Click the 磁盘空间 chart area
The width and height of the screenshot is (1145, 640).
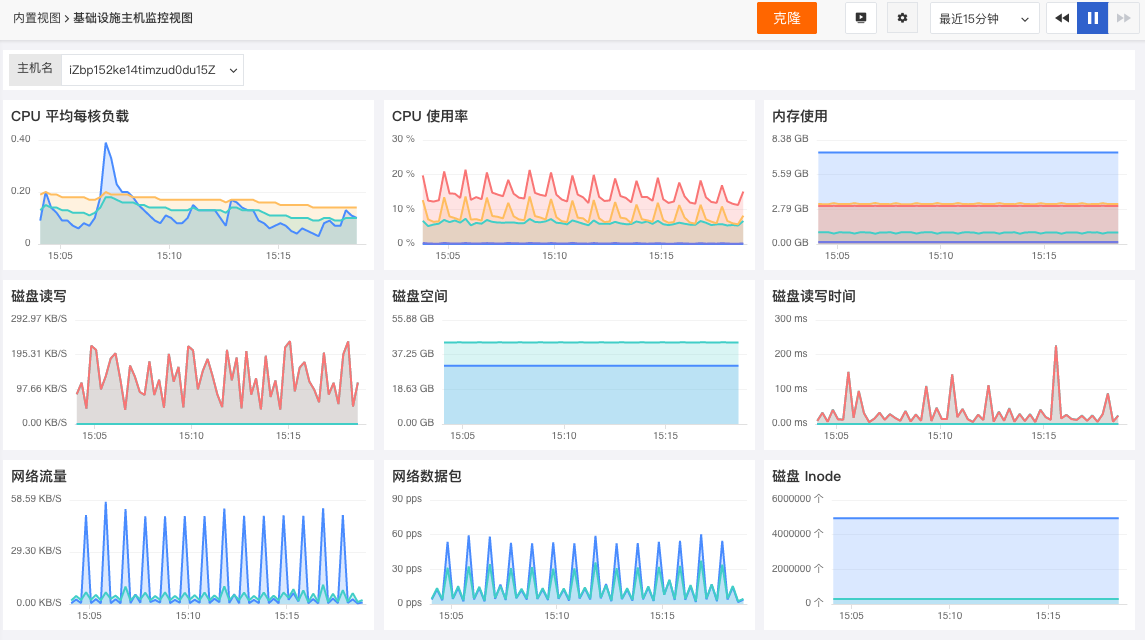[x=591, y=383]
